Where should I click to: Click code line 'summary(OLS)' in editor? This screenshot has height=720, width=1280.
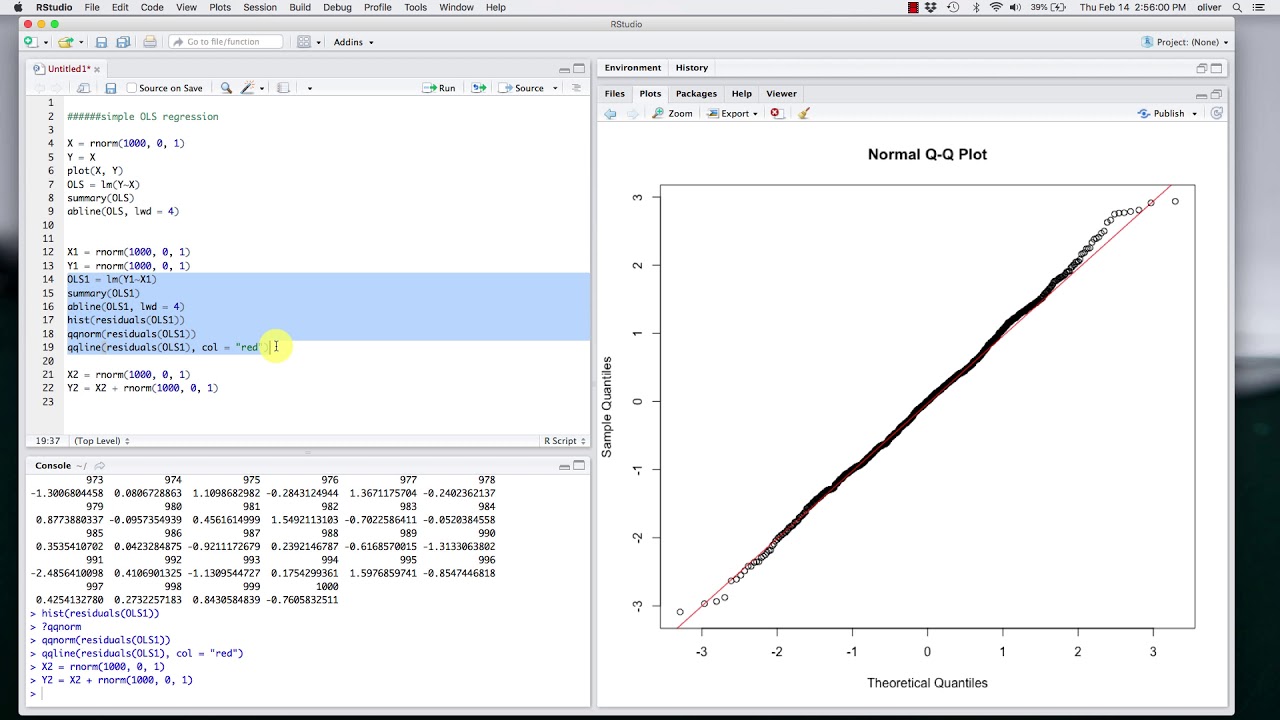click(100, 198)
